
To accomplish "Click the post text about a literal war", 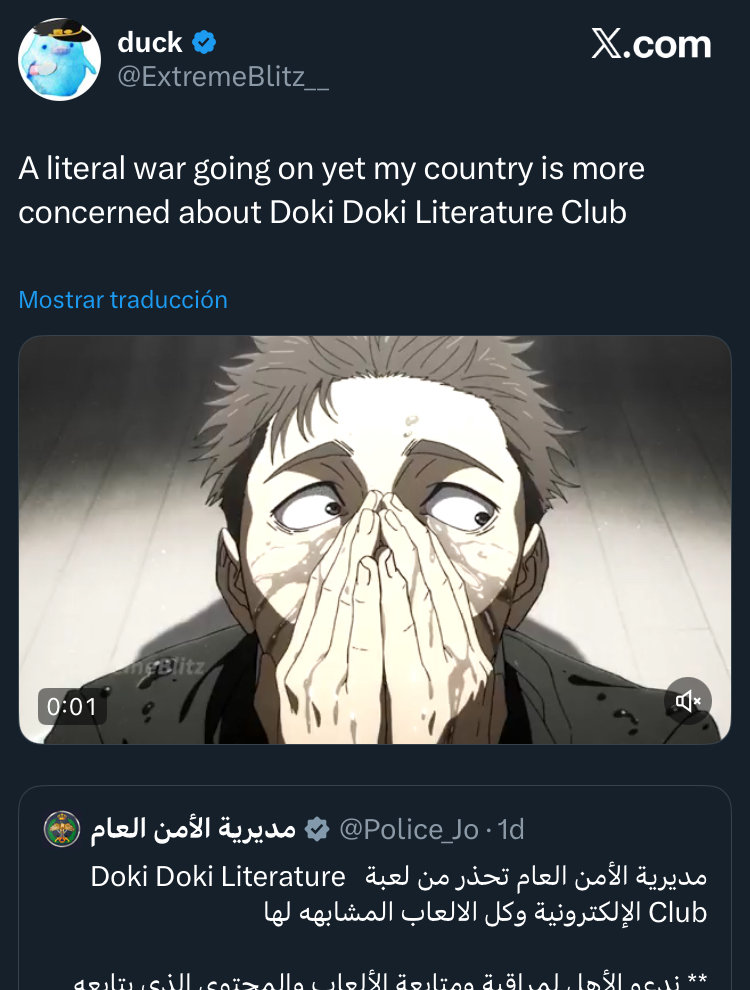I will [331, 190].
